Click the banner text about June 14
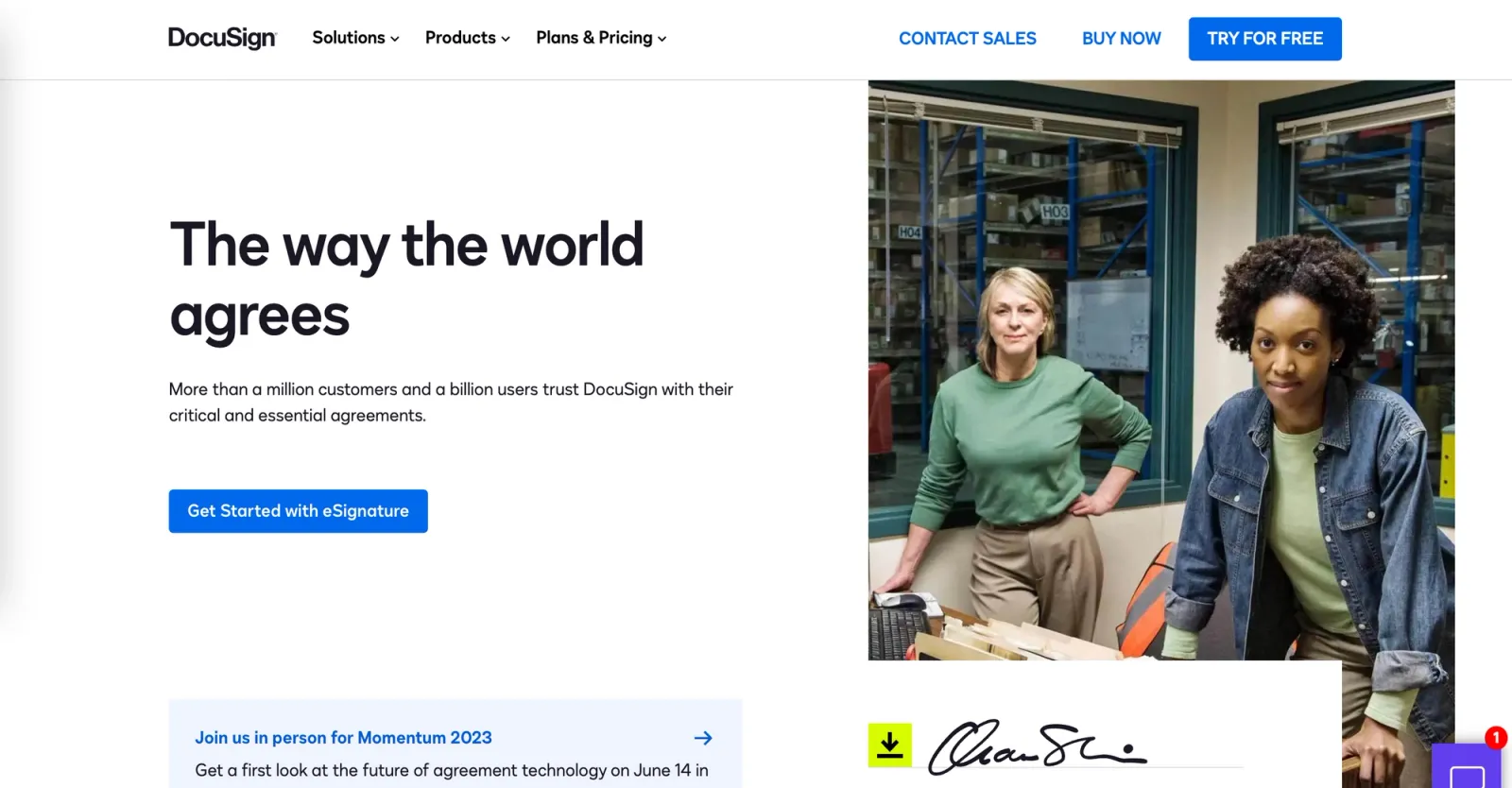The image size is (1512, 788). click(451, 769)
